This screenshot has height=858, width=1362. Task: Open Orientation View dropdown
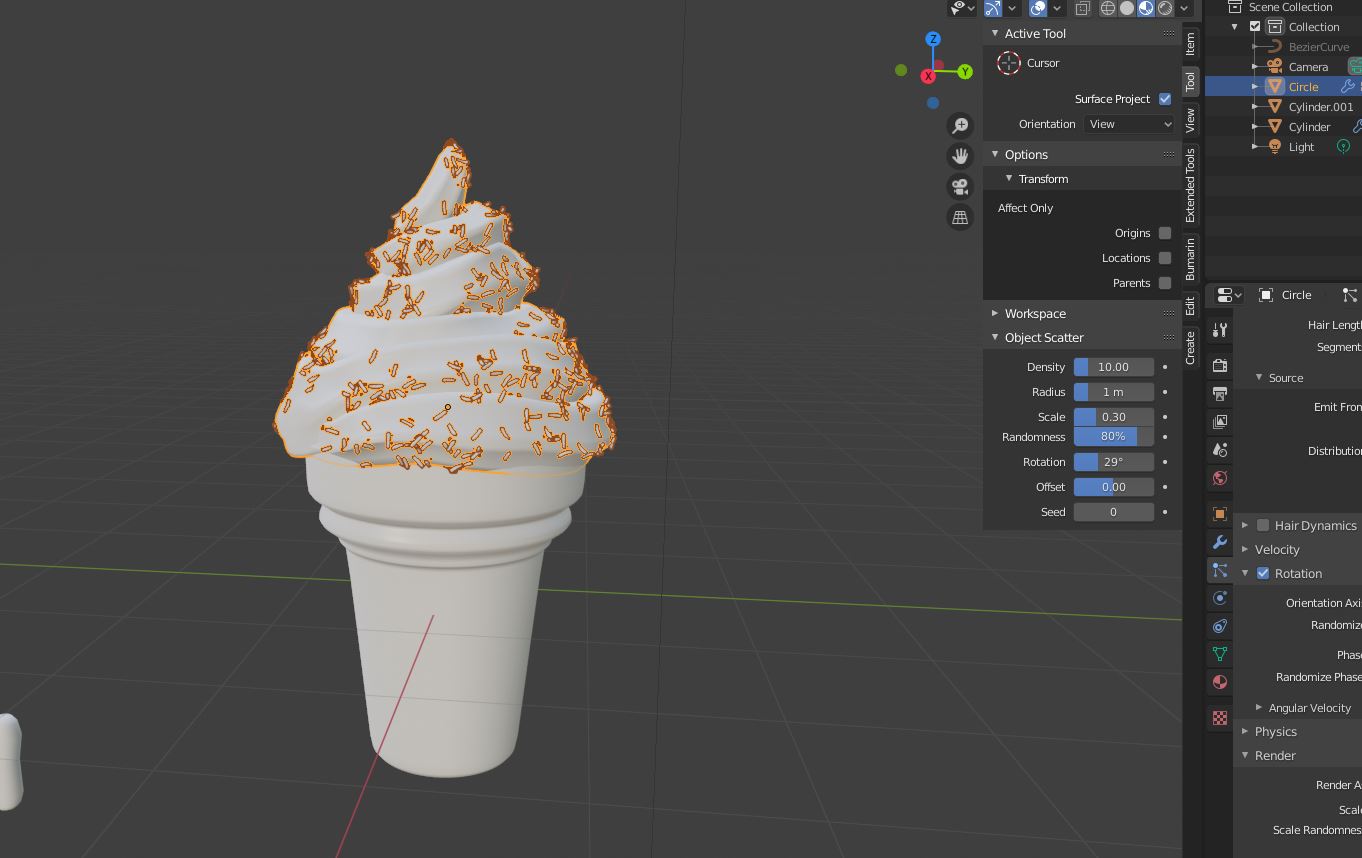click(1129, 124)
